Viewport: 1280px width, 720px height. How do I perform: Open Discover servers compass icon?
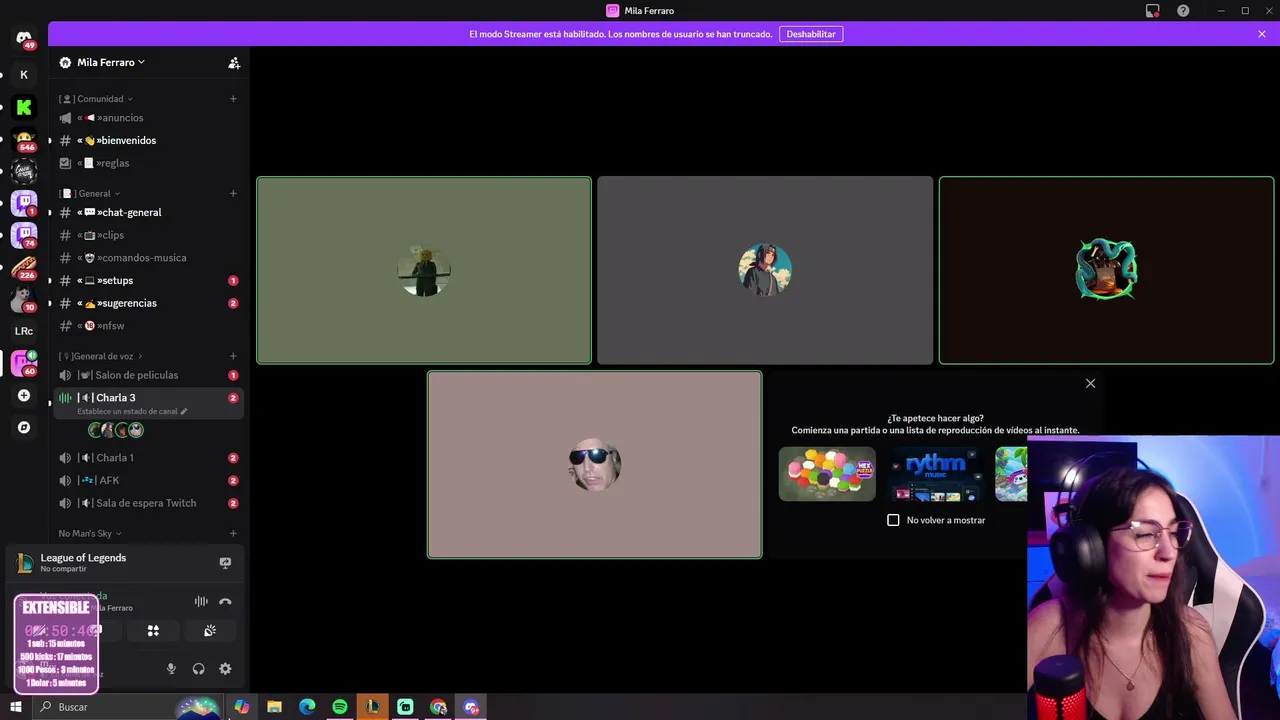click(24, 427)
